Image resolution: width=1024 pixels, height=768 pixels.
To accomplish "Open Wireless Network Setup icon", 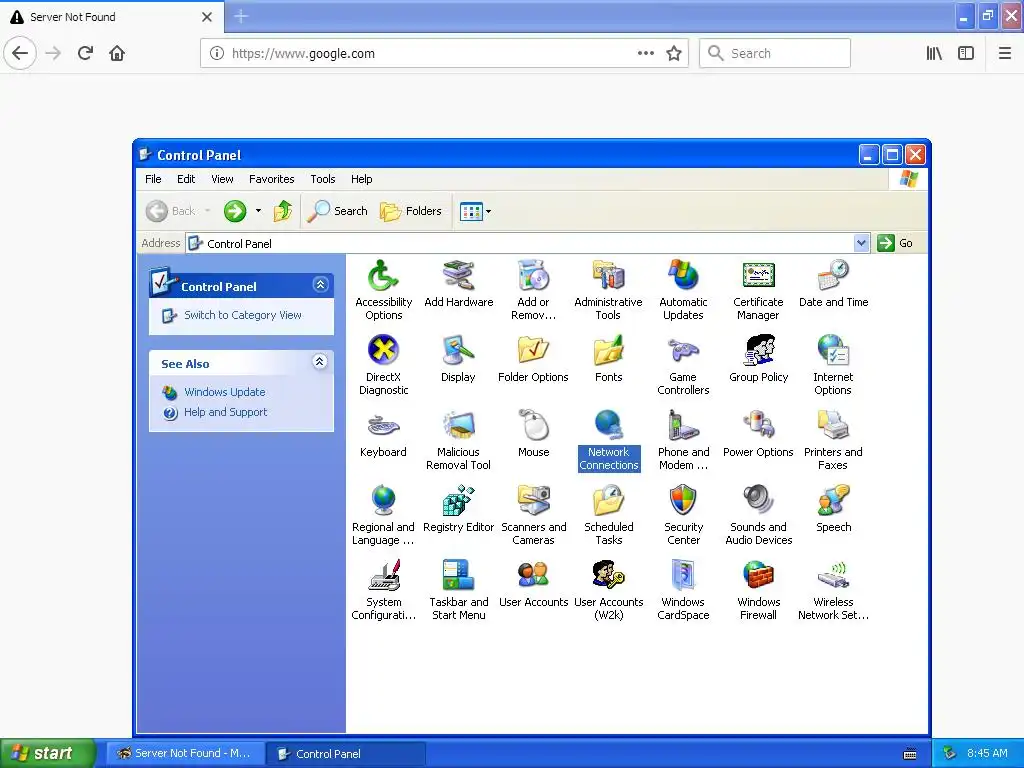I will (833, 590).
